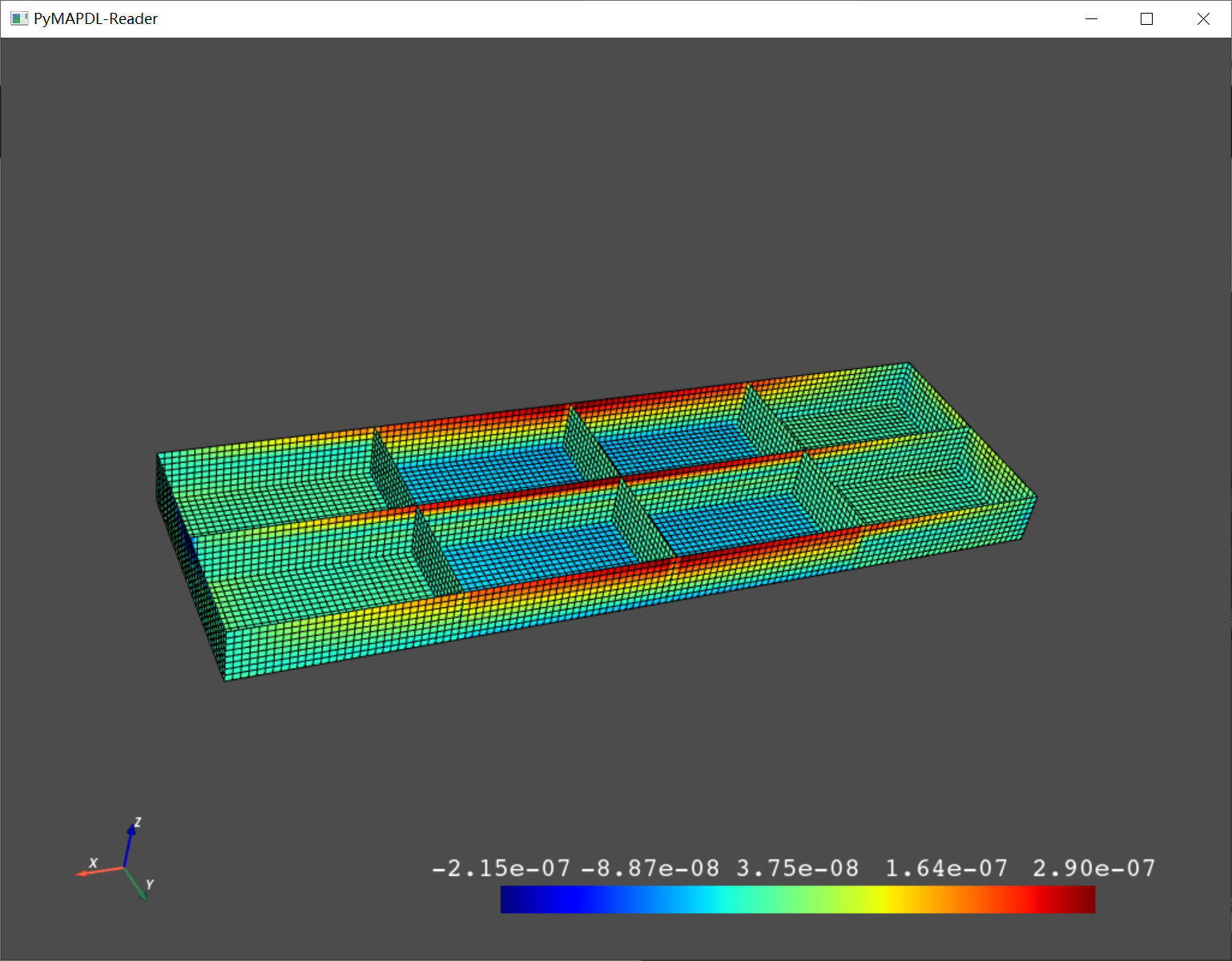Click the color scale bar legend

pyautogui.click(x=797, y=899)
